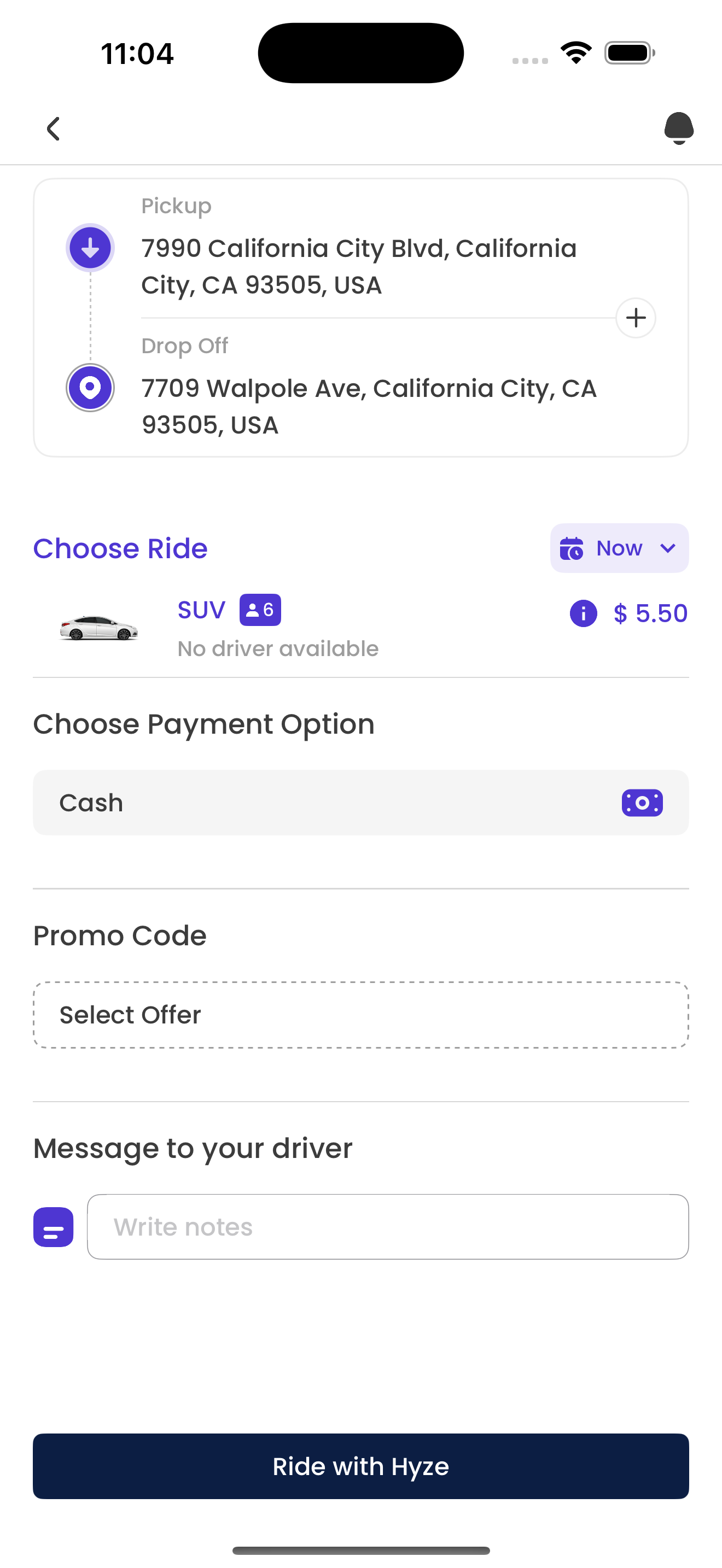Tap the drop off location pin icon
Screen dimensions: 722x1568
(90, 388)
